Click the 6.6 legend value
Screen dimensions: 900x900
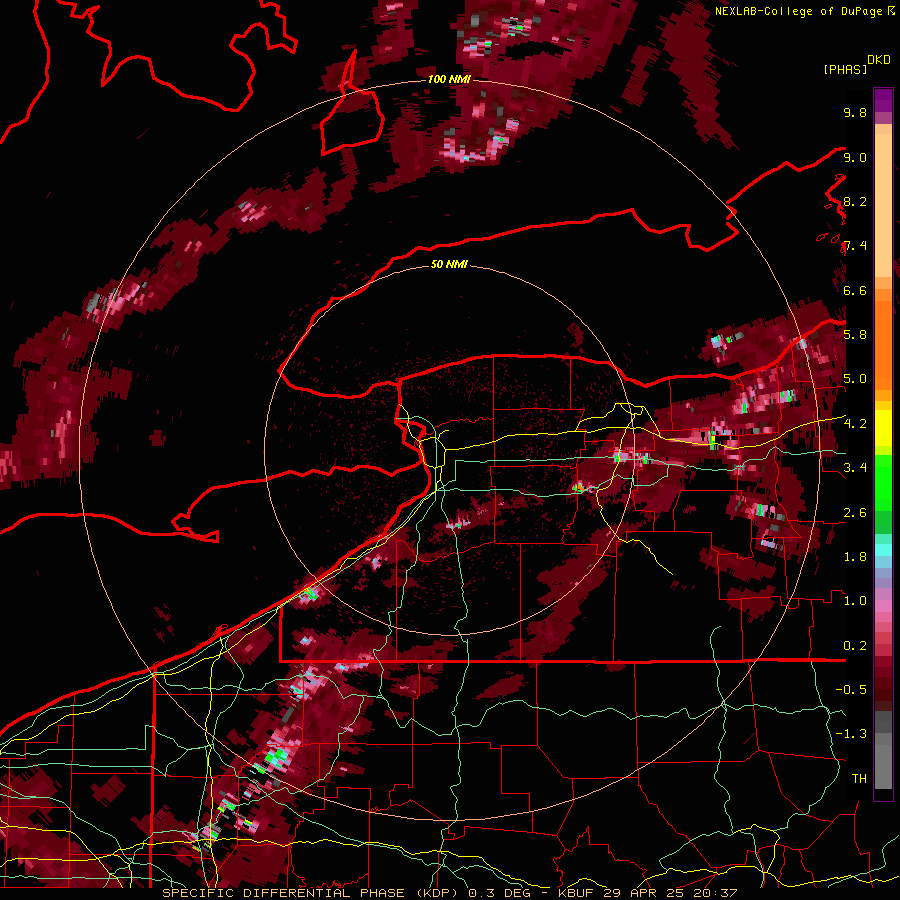pos(855,290)
